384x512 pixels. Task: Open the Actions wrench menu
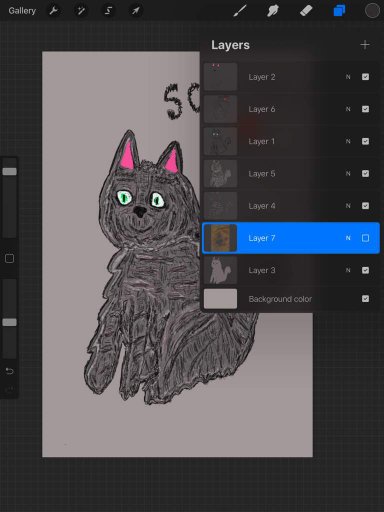[53, 11]
